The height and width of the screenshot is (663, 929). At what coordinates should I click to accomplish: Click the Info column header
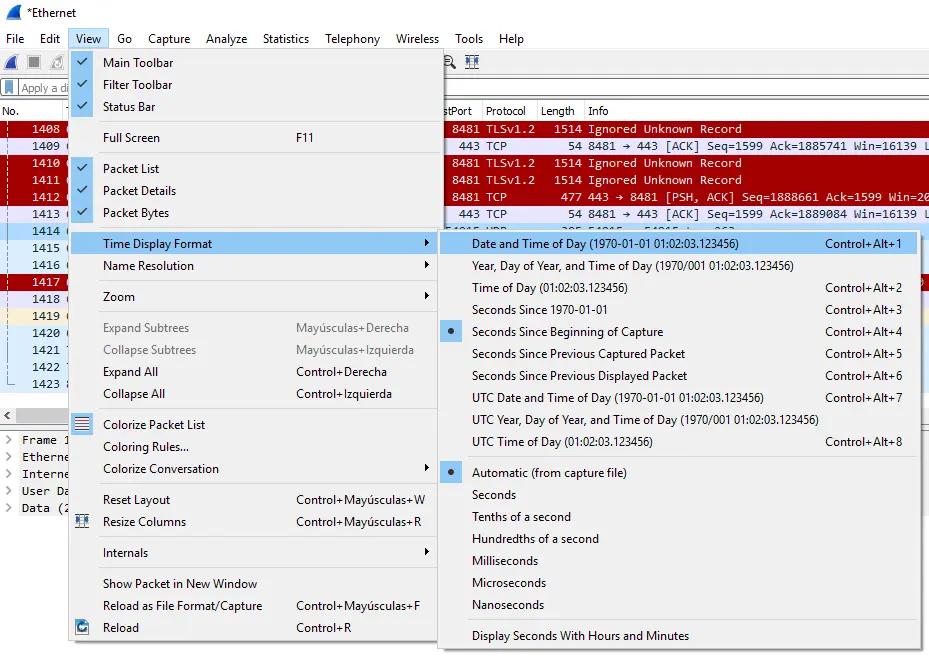[757, 111]
